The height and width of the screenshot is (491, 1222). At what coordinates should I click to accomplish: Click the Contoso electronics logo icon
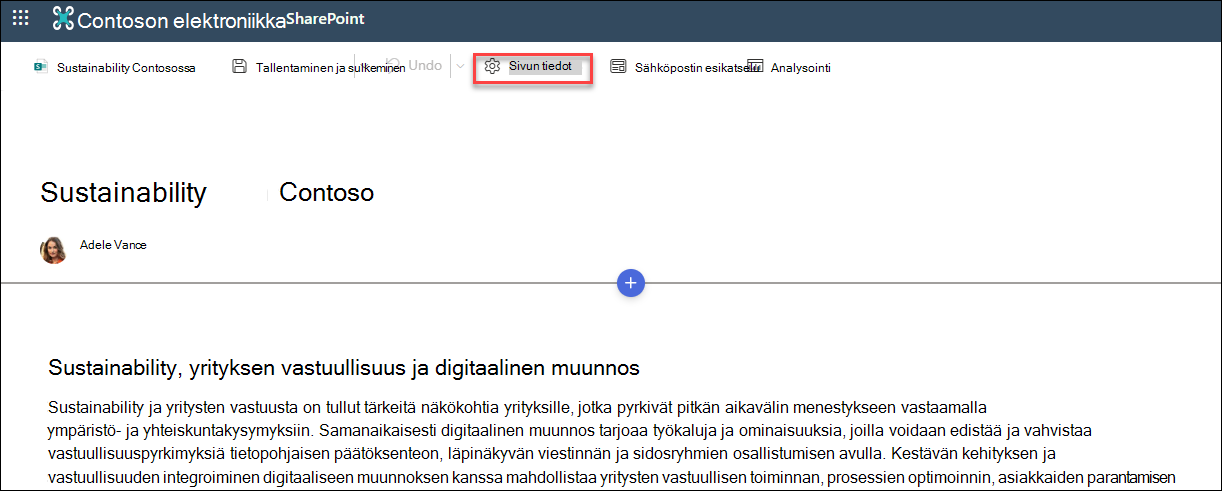pos(63,18)
